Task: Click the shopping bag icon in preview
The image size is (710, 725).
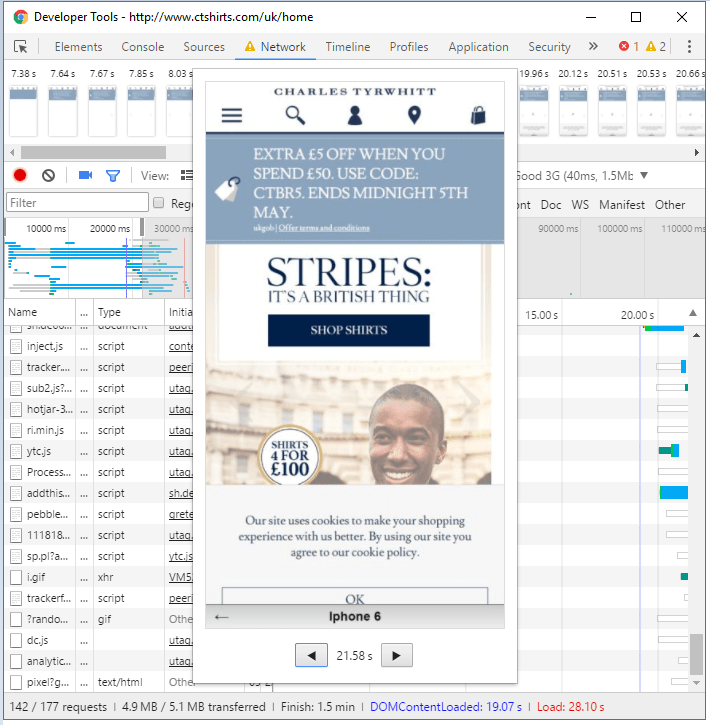Action: click(x=478, y=115)
